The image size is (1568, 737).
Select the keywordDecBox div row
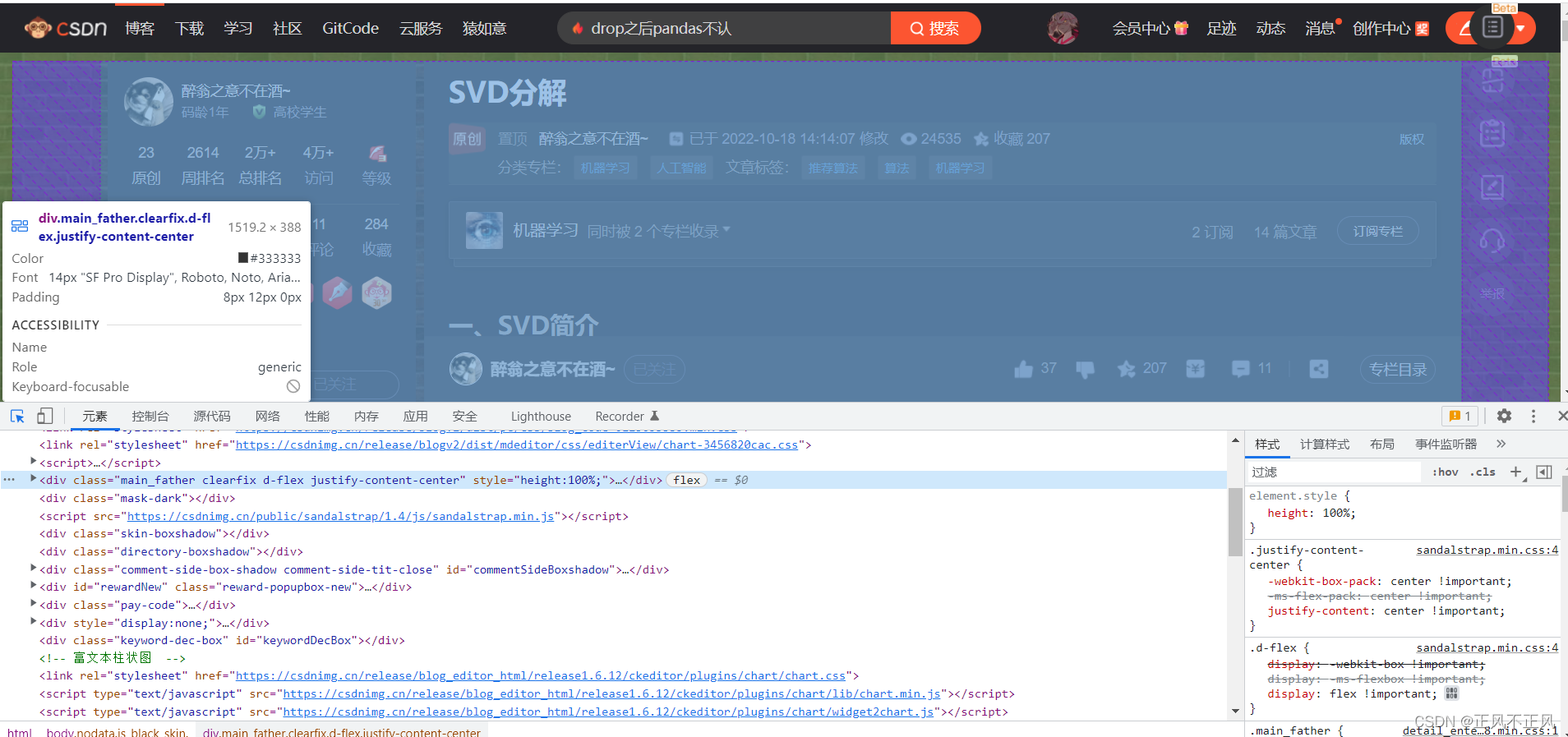tap(222, 641)
